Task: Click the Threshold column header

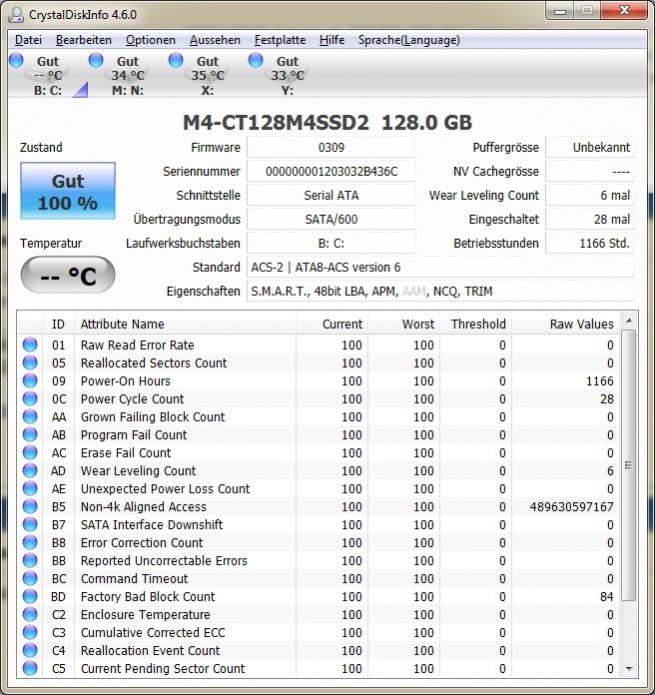Action: (x=476, y=324)
